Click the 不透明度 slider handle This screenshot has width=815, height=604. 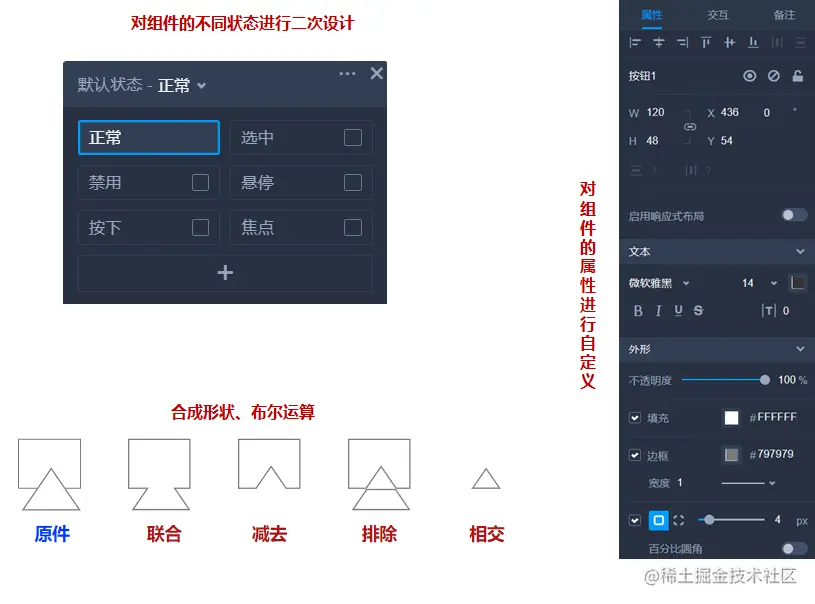coord(765,380)
